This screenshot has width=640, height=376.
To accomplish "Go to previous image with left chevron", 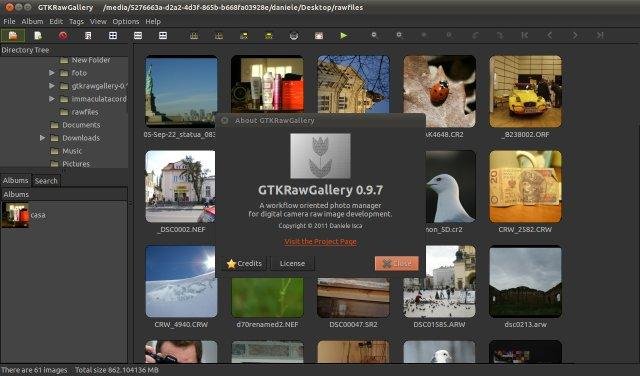I will pos(550,36).
